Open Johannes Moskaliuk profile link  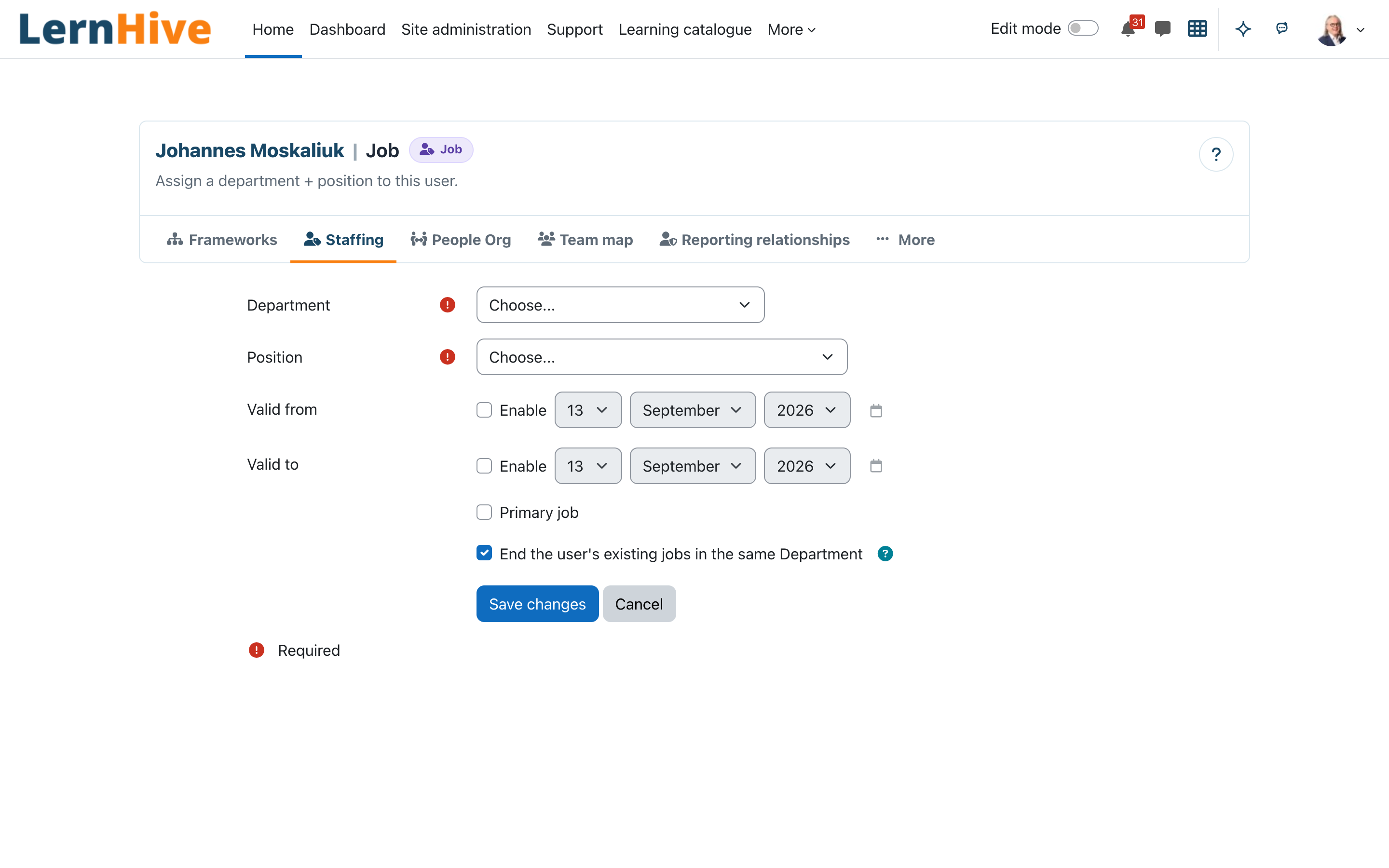pos(250,150)
